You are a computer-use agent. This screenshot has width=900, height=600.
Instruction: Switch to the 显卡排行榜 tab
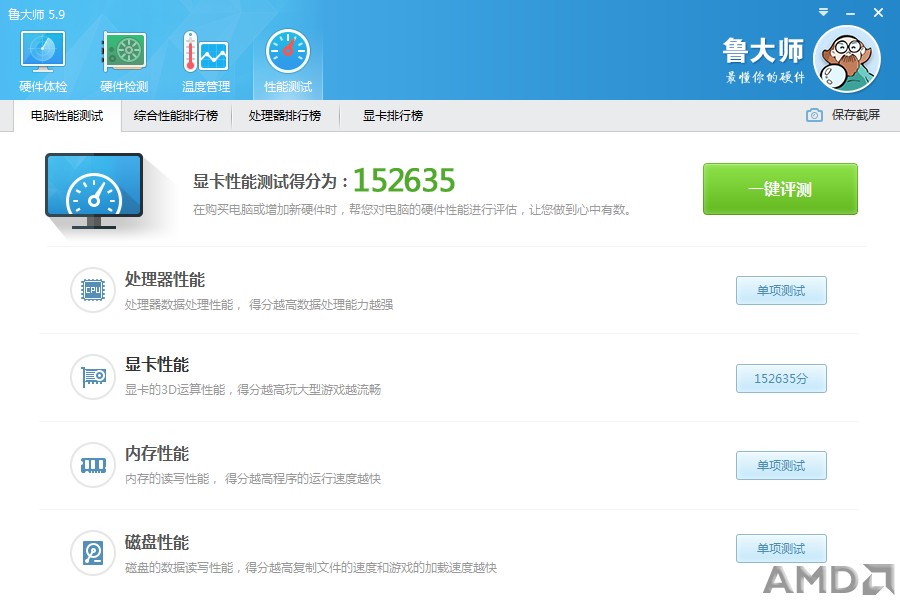[393, 116]
